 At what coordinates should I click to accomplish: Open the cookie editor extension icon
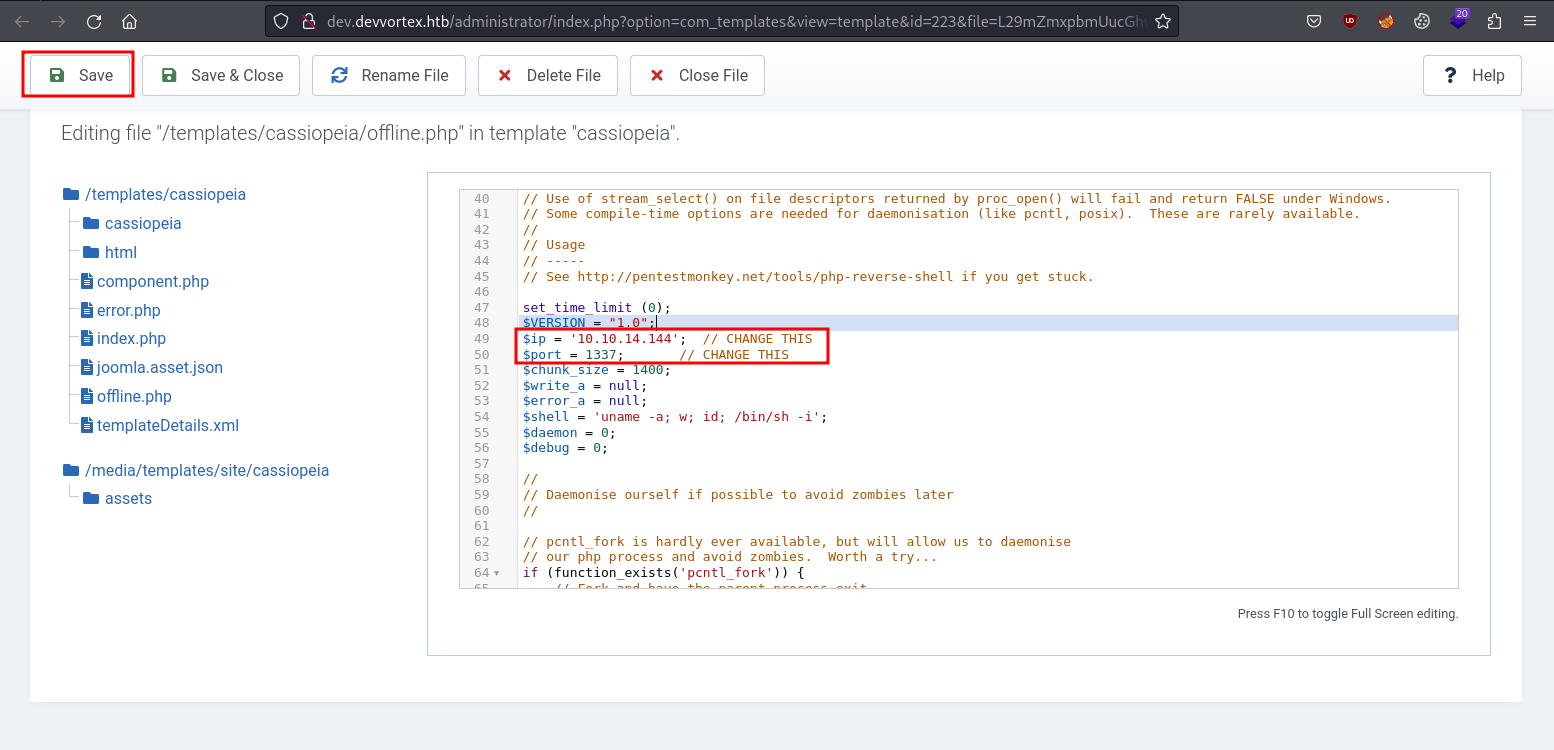1422,21
